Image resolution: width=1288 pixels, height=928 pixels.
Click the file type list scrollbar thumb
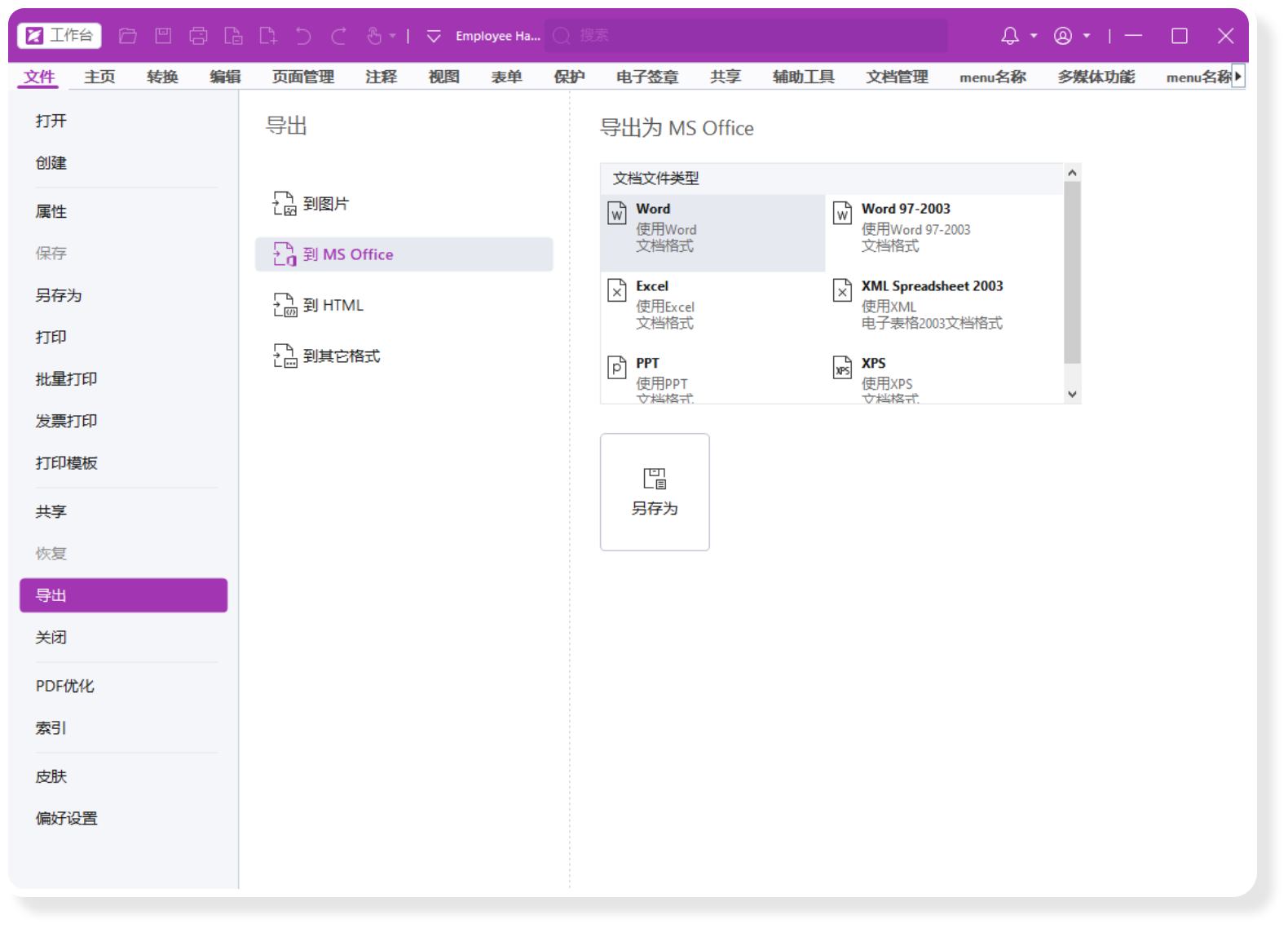[1073, 272]
